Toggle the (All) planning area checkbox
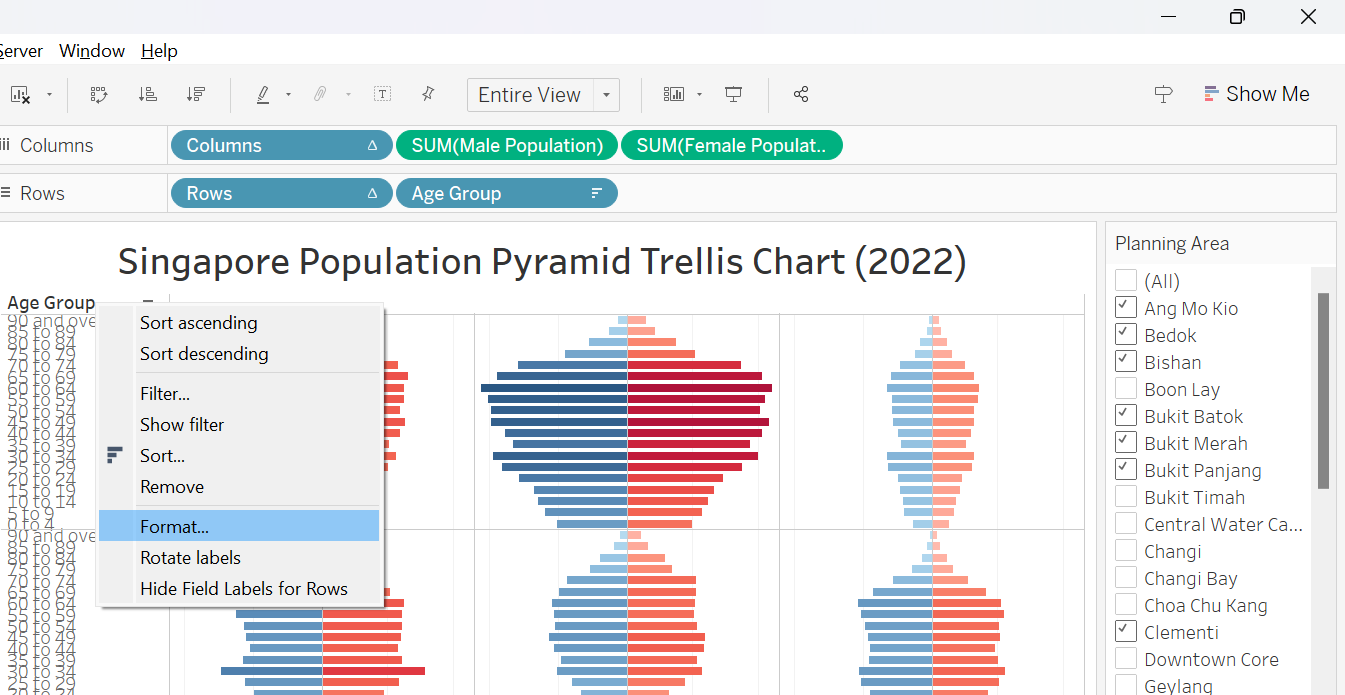The width and height of the screenshot is (1345, 695). 1126,281
